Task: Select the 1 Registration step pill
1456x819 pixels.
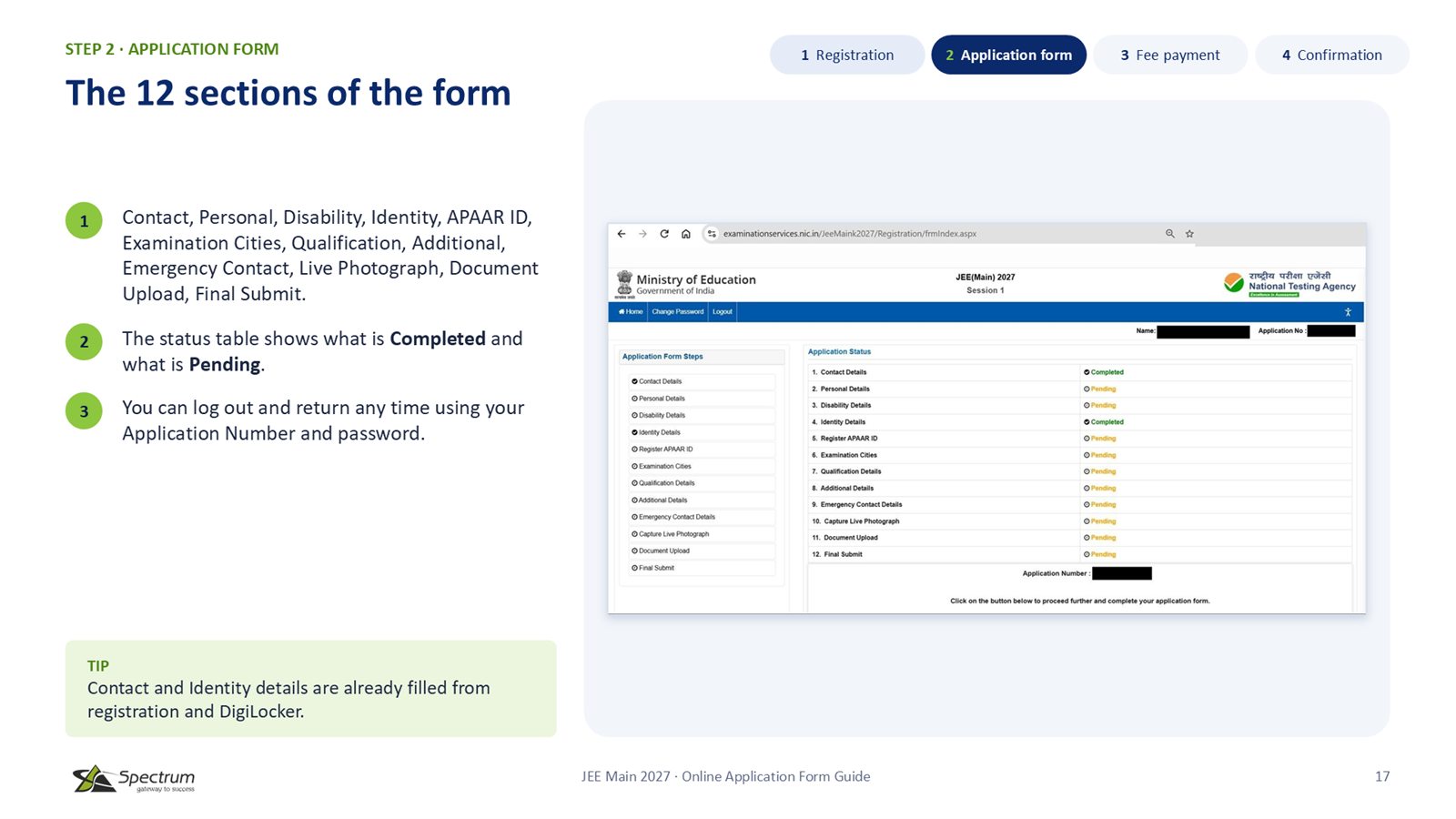Action: point(847,55)
